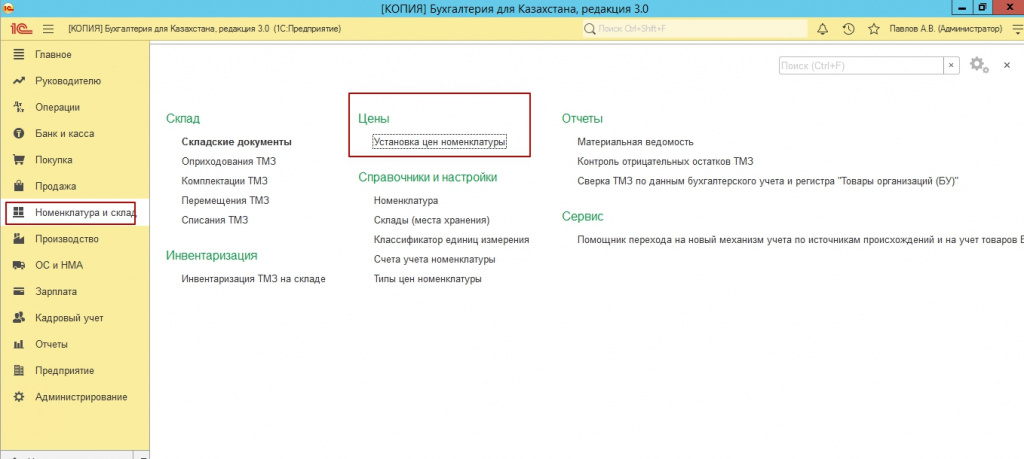Open Списания ТМЗ

coord(215,220)
